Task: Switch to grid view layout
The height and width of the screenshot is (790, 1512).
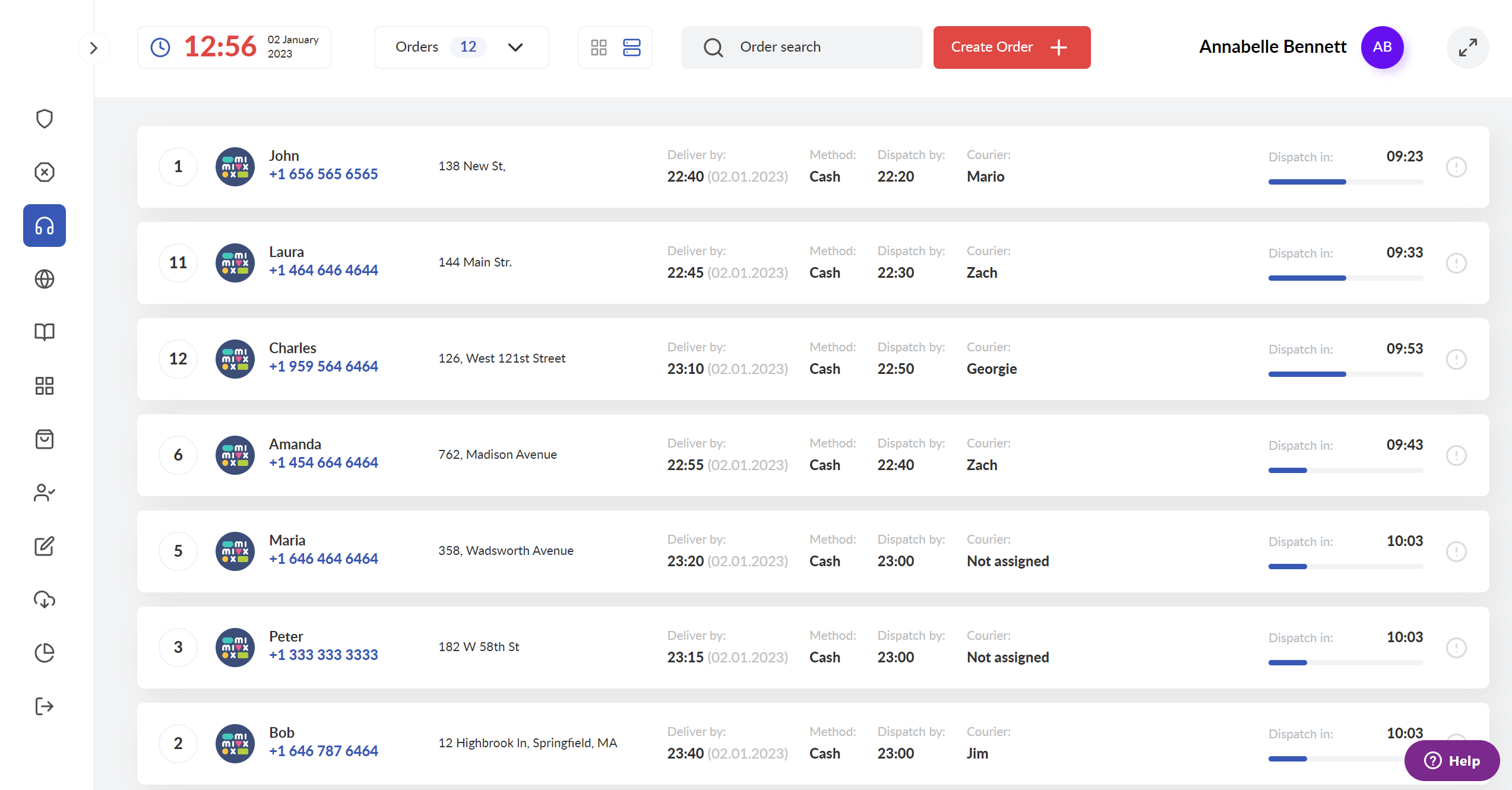Action: [599, 47]
